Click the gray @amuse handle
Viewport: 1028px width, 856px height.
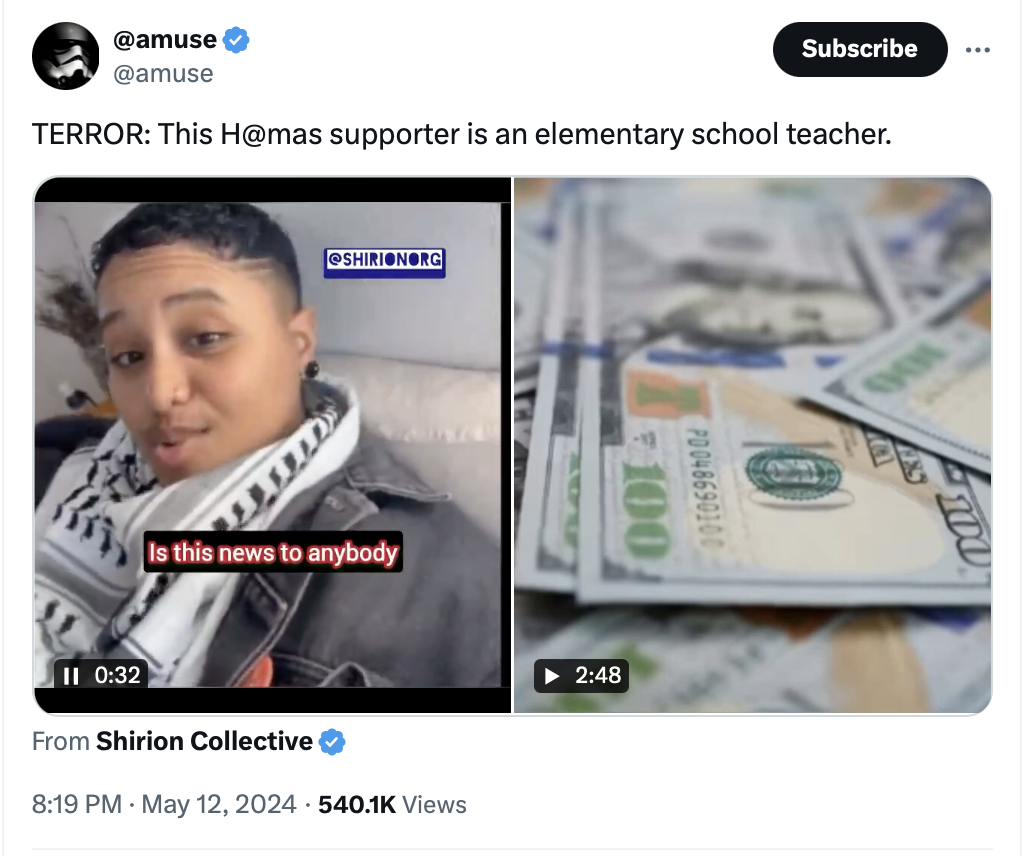pos(163,73)
